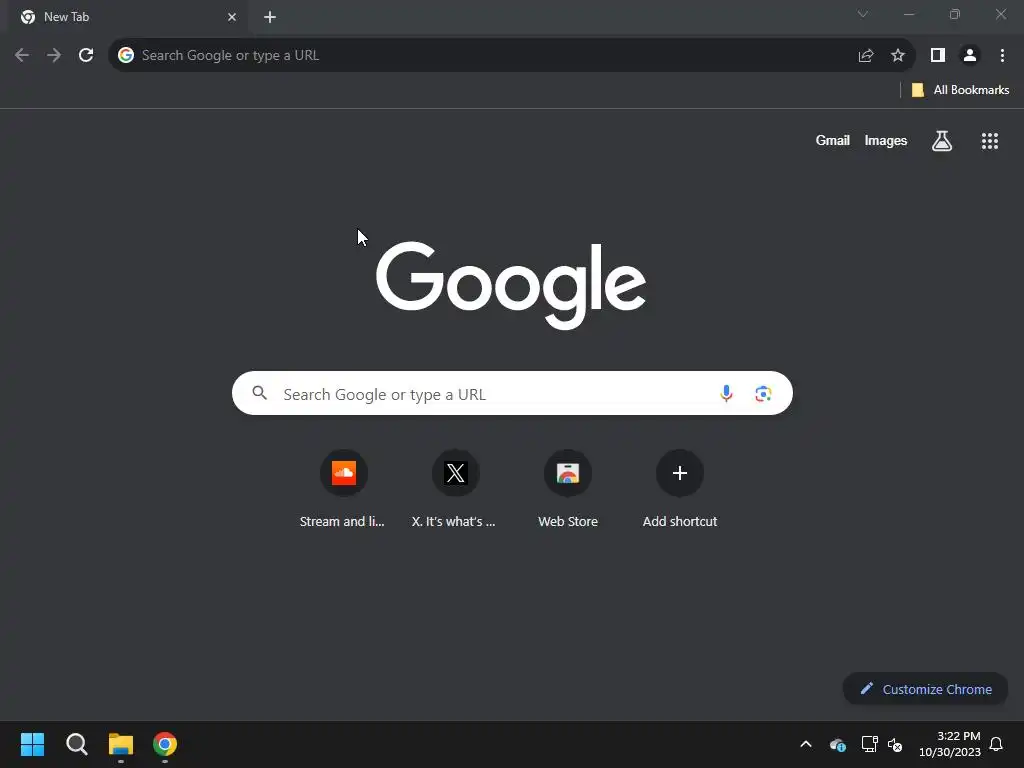
Task: Reload the current page
Action: (x=86, y=56)
